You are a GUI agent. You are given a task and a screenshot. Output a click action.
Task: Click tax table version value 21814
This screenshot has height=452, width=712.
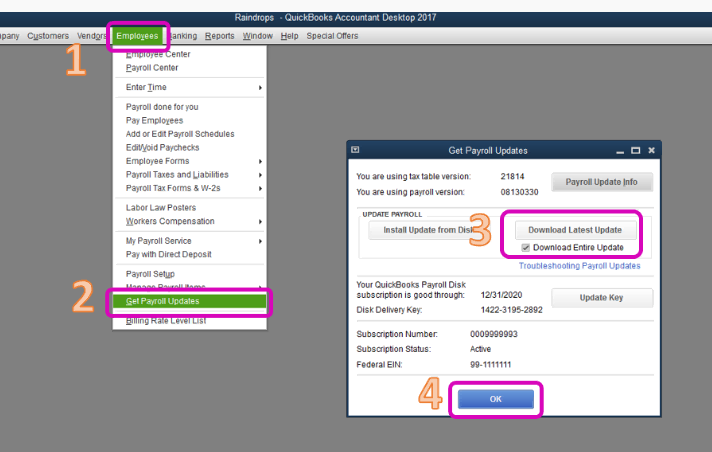(512, 176)
